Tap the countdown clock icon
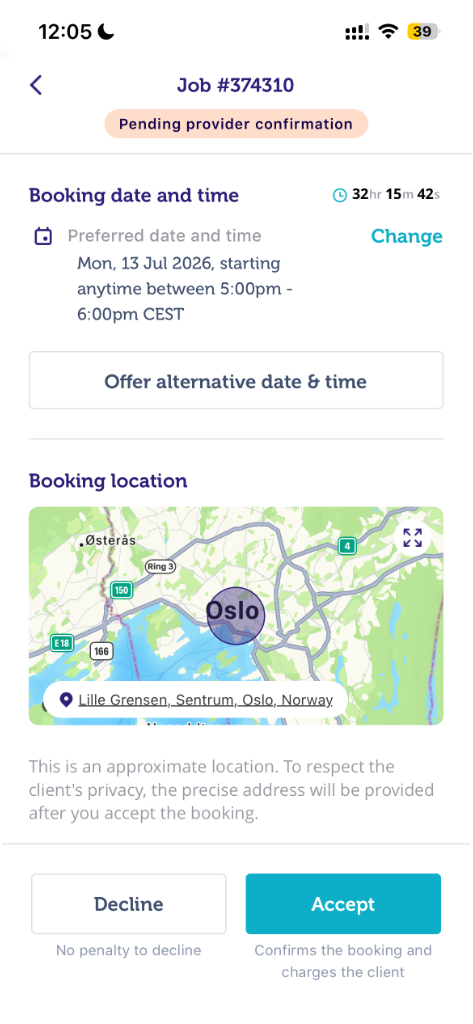Viewport: 473px width, 1024px height. tap(340, 195)
